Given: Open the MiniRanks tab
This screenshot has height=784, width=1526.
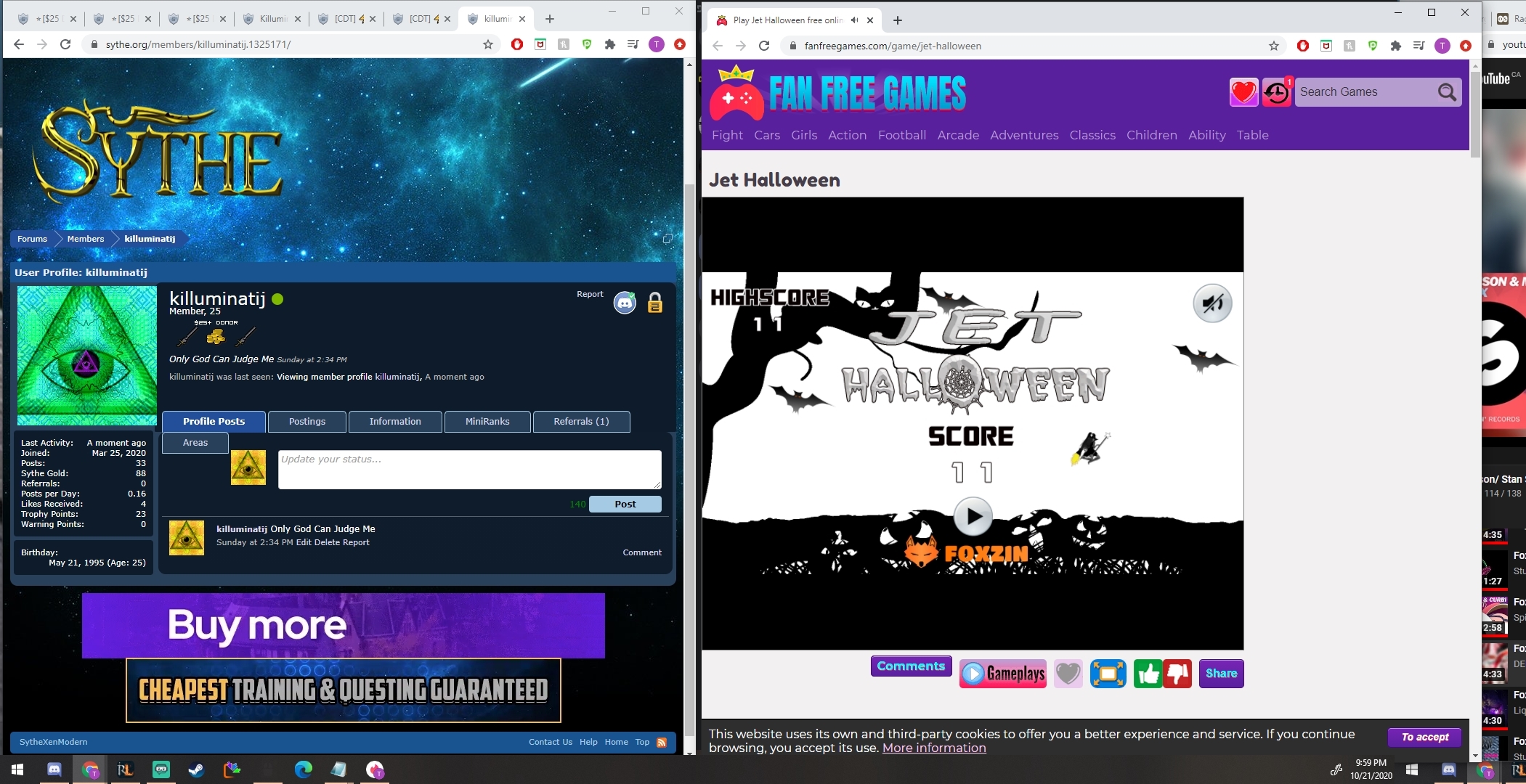Looking at the screenshot, I should [487, 421].
